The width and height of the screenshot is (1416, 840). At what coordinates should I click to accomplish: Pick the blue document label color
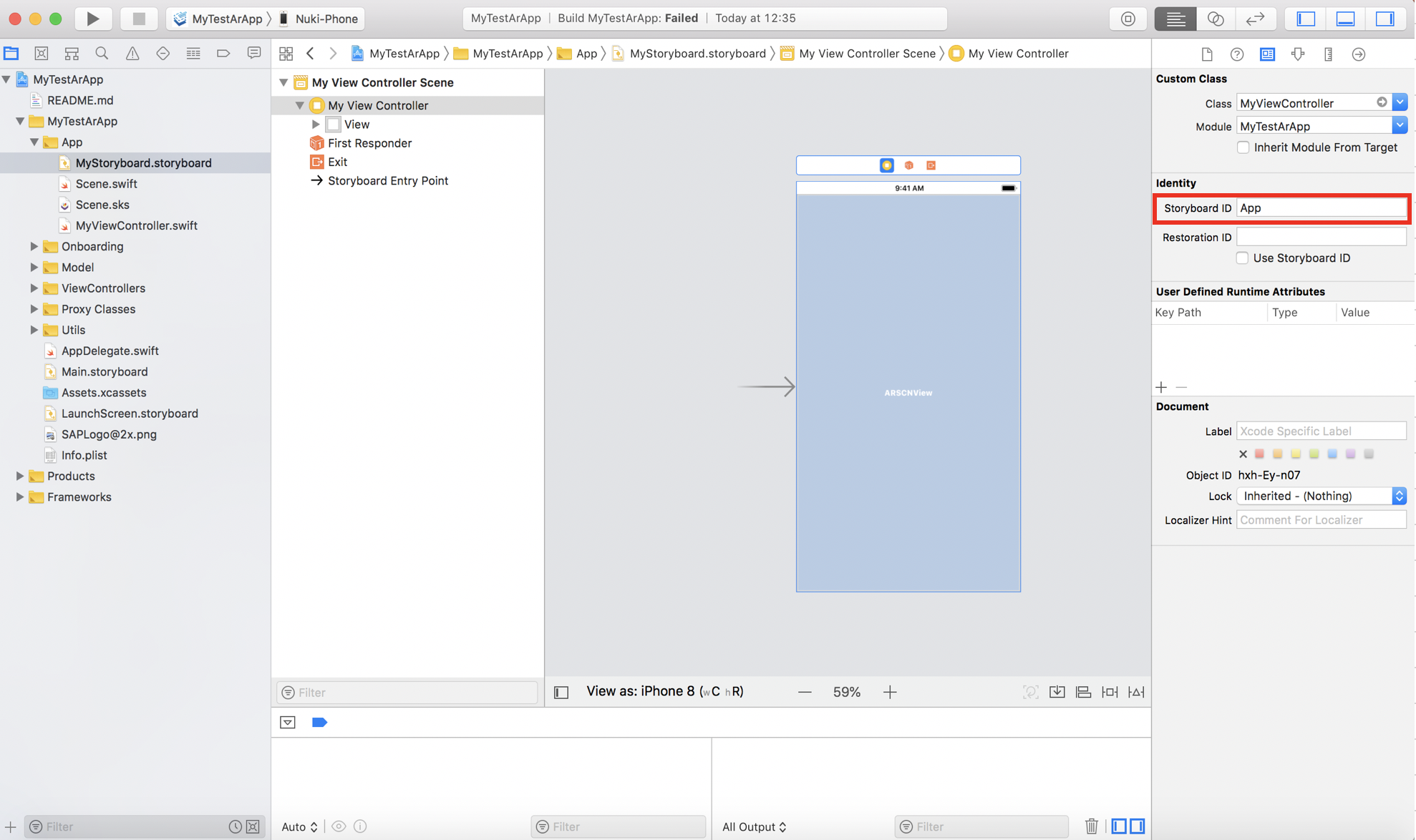[1332, 454]
